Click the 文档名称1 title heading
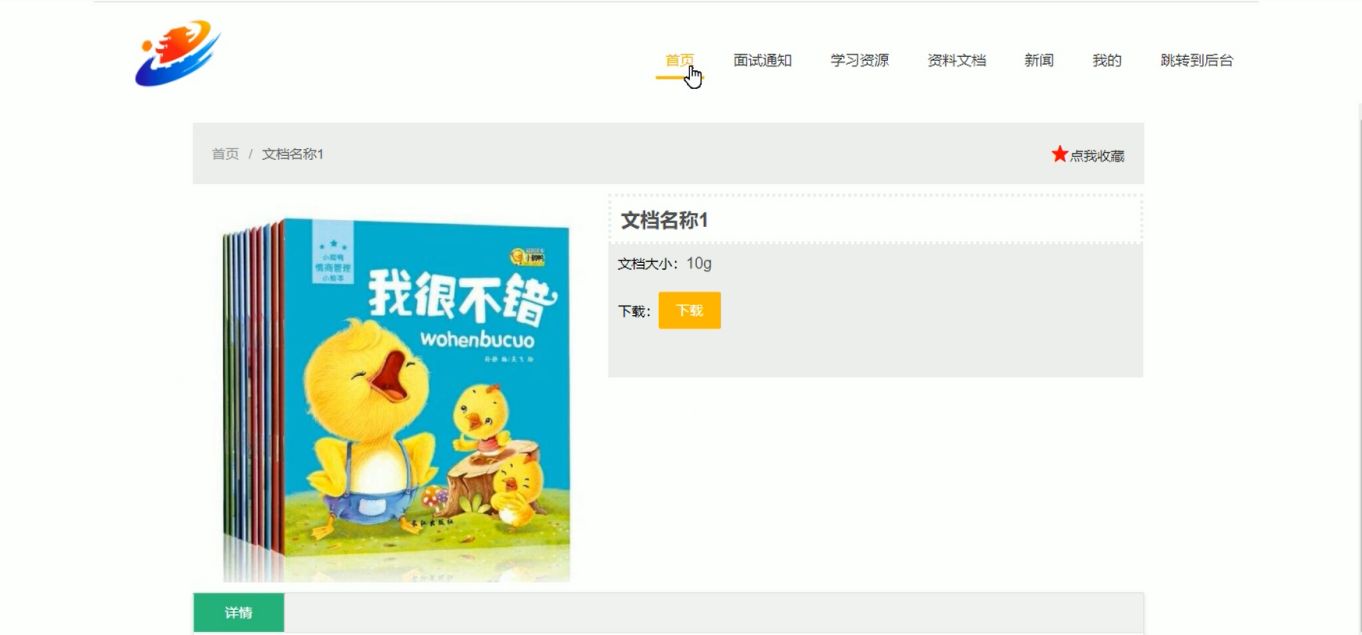The image size is (1362, 635). (x=665, y=220)
